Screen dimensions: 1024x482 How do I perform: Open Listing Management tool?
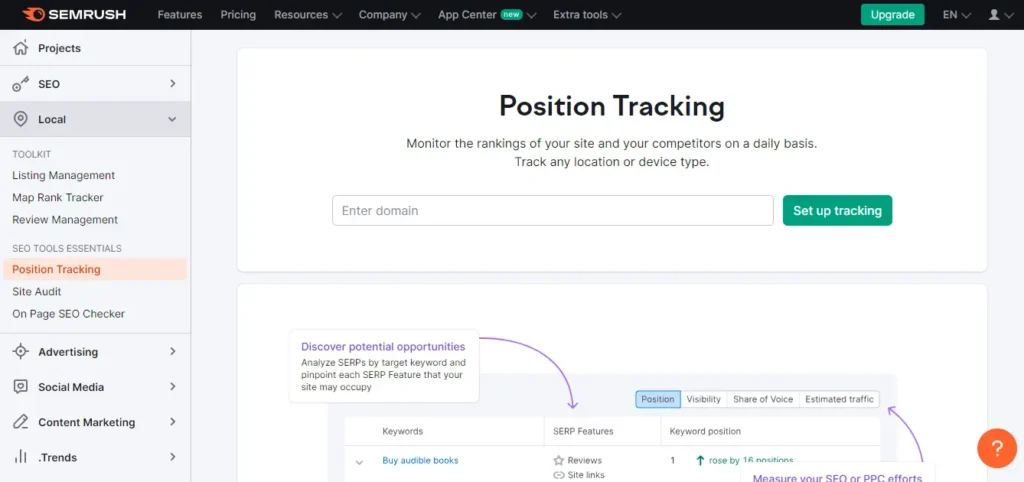(63, 175)
